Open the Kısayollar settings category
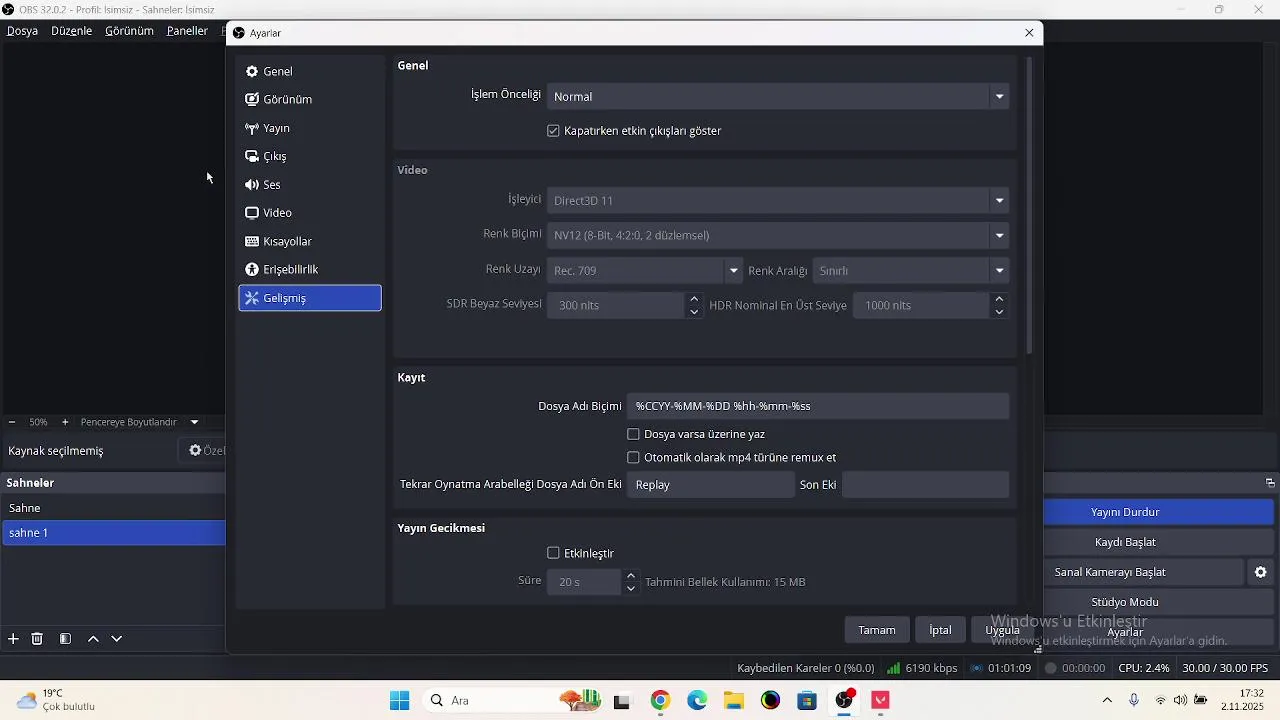Screen dimensions: 1280x720 tap(310, 241)
